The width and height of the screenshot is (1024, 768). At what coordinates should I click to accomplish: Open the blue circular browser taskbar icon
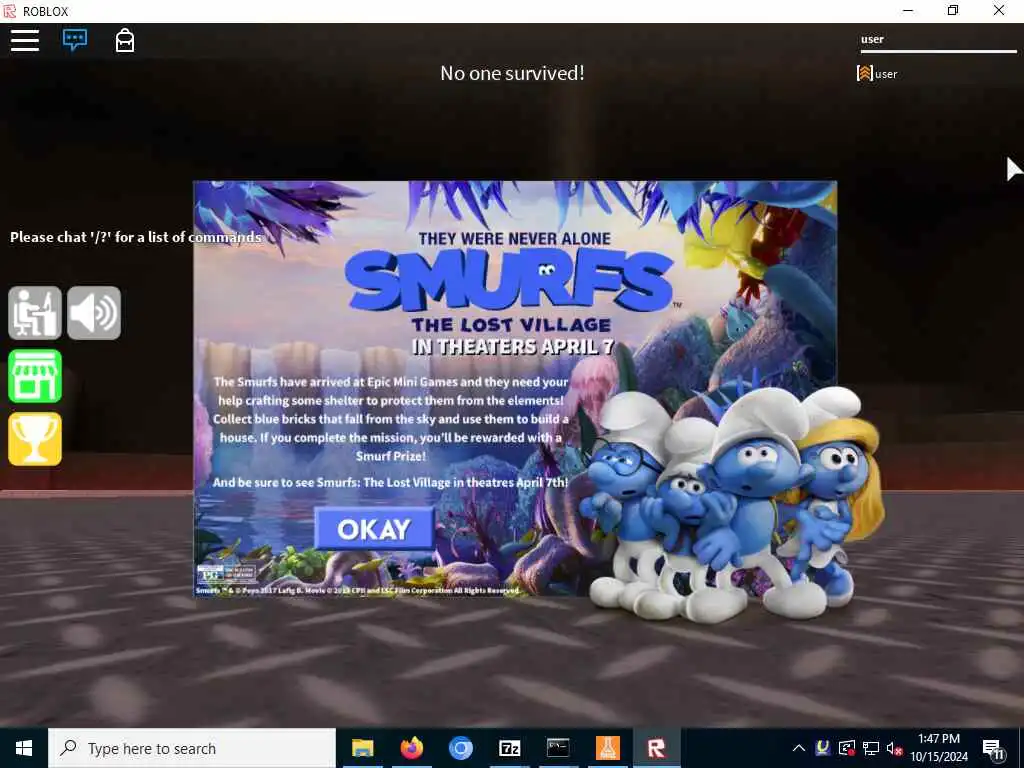point(460,748)
